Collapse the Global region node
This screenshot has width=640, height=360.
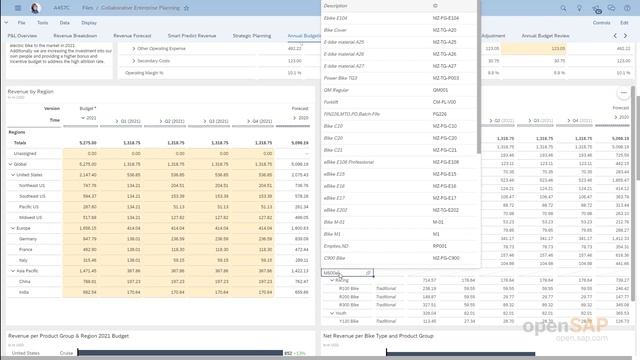click(x=10, y=164)
